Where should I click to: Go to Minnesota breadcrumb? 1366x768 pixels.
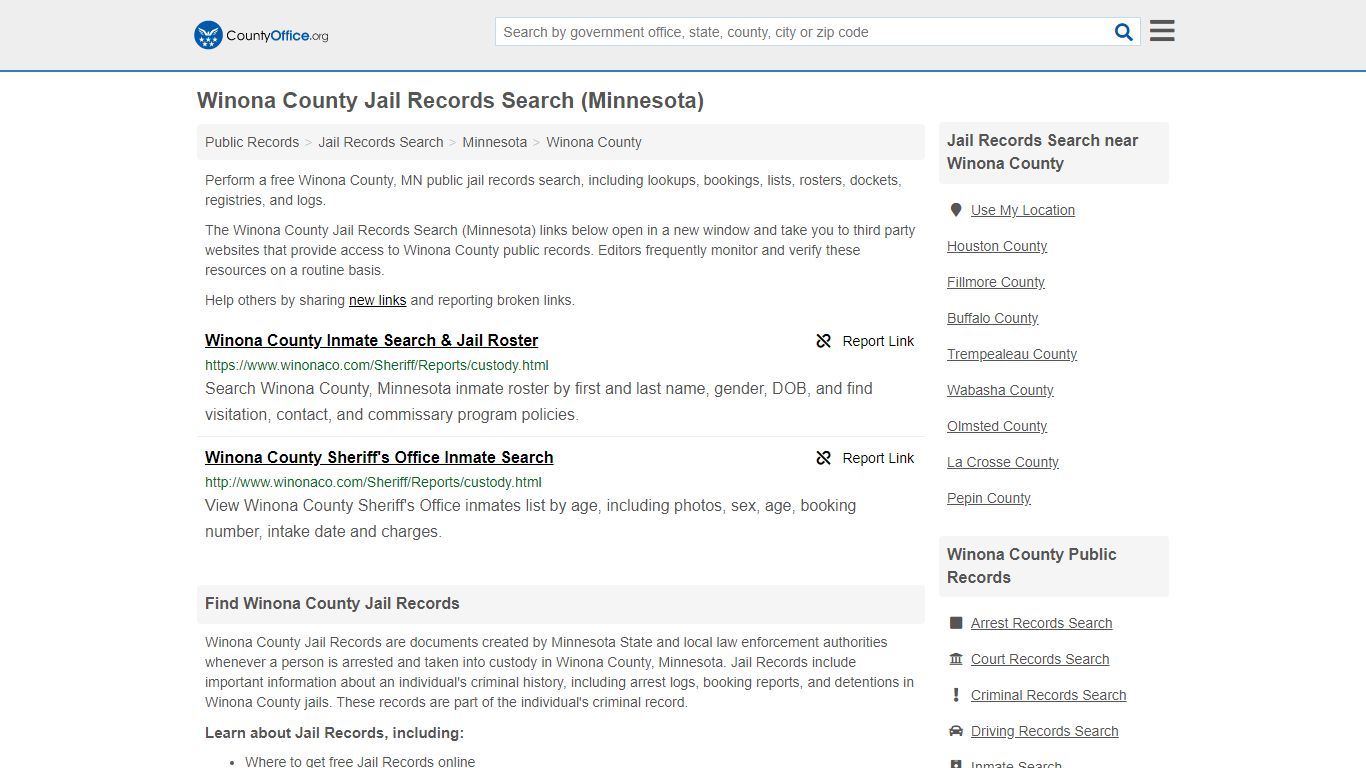click(x=494, y=142)
